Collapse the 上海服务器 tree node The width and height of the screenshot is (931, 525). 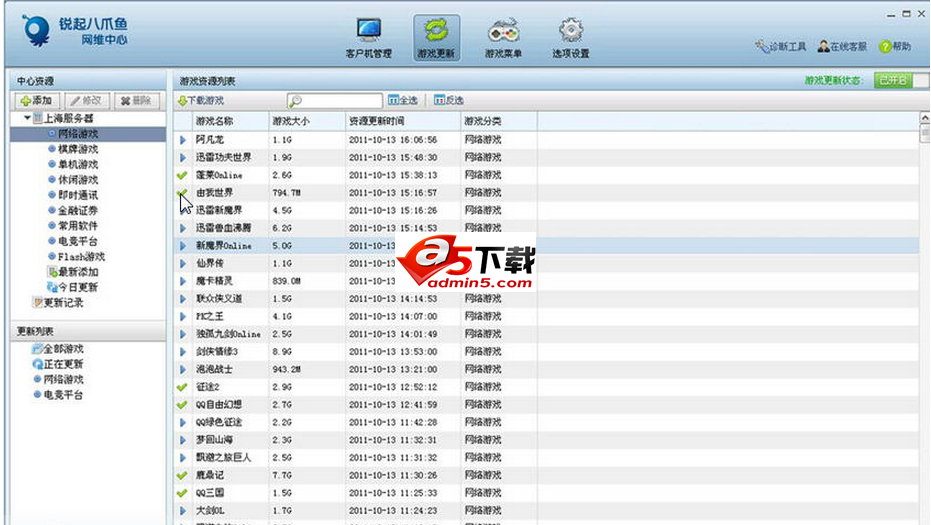[x=27, y=118]
